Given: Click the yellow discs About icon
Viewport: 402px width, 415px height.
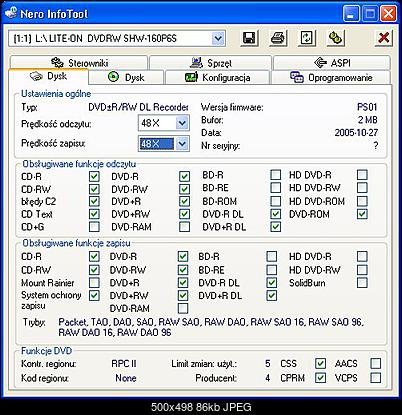Looking at the screenshot, I should pyautogui.click(x=336, y=38).
